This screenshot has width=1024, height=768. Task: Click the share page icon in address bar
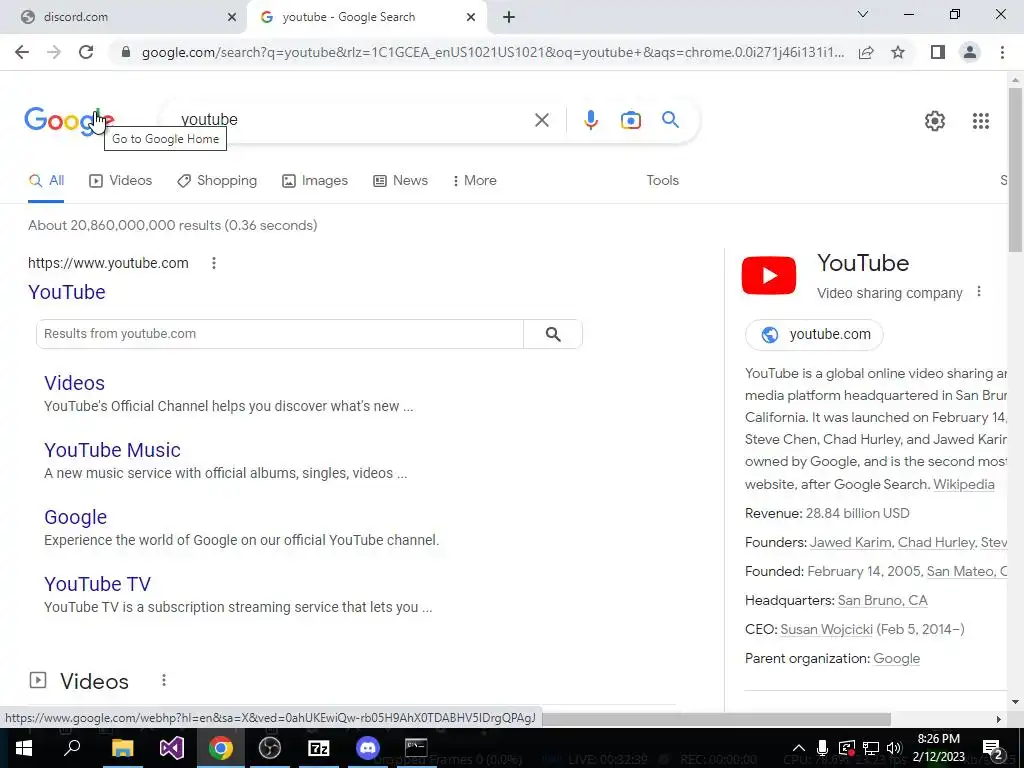(x=866, y=52)
